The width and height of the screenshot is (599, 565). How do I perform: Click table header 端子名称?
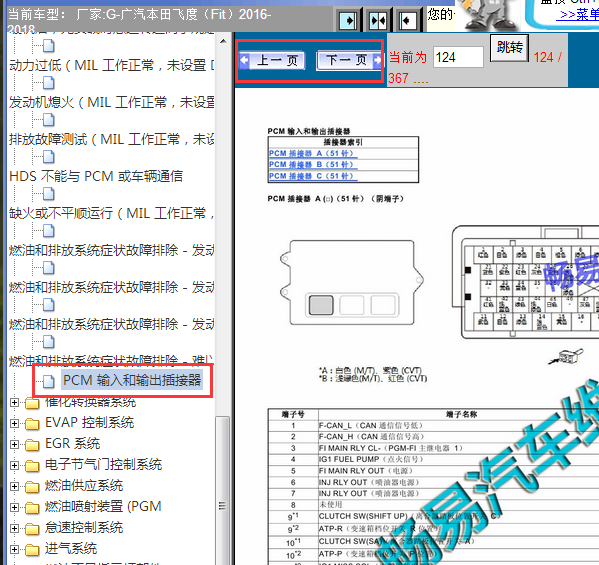(x=461, y=414)
